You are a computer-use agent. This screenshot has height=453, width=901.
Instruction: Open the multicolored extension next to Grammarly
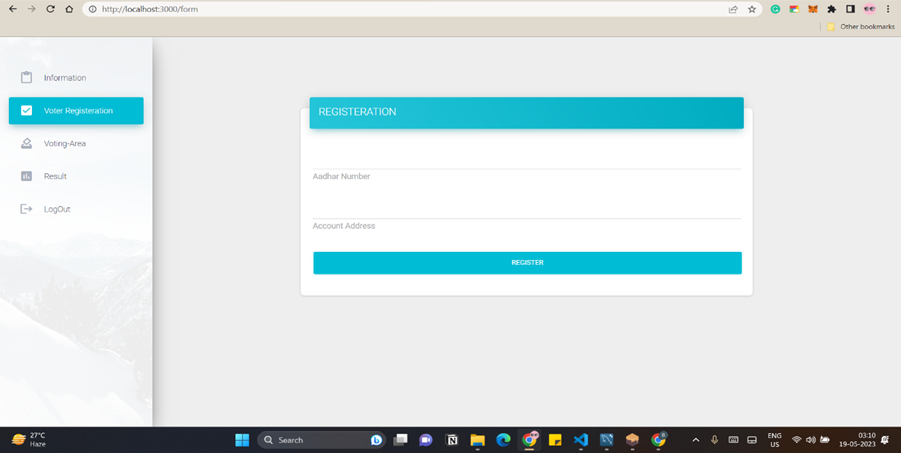[x=794, y=9]
